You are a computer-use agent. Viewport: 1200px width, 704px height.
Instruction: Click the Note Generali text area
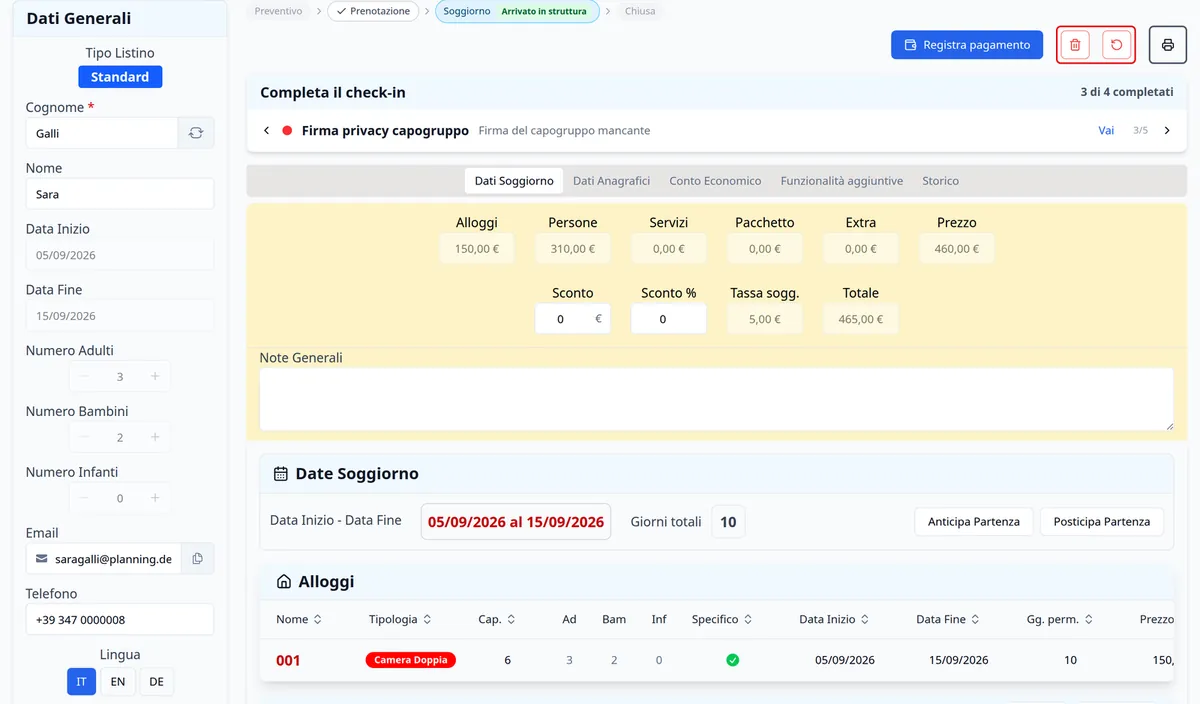(x=716, y=399)
